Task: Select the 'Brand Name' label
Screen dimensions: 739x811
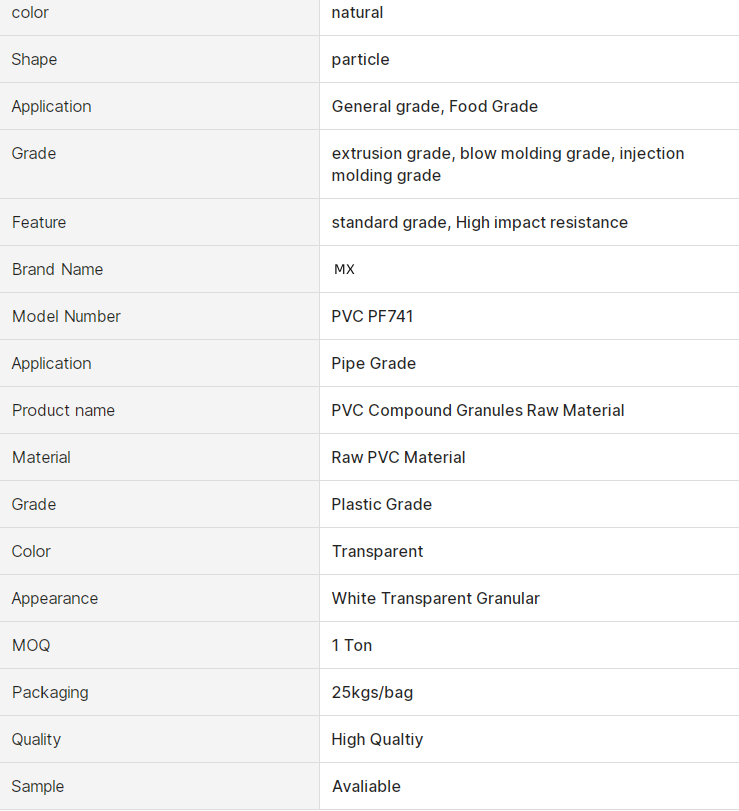Action: pos(57,270)
